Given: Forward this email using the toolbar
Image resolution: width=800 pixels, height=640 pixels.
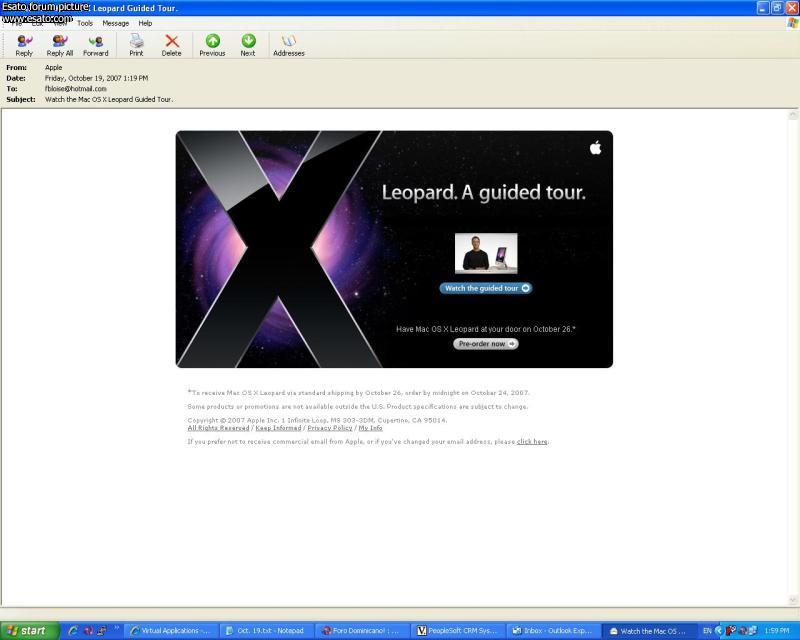Looking at the screenshot, I should [x=96, y=45].
